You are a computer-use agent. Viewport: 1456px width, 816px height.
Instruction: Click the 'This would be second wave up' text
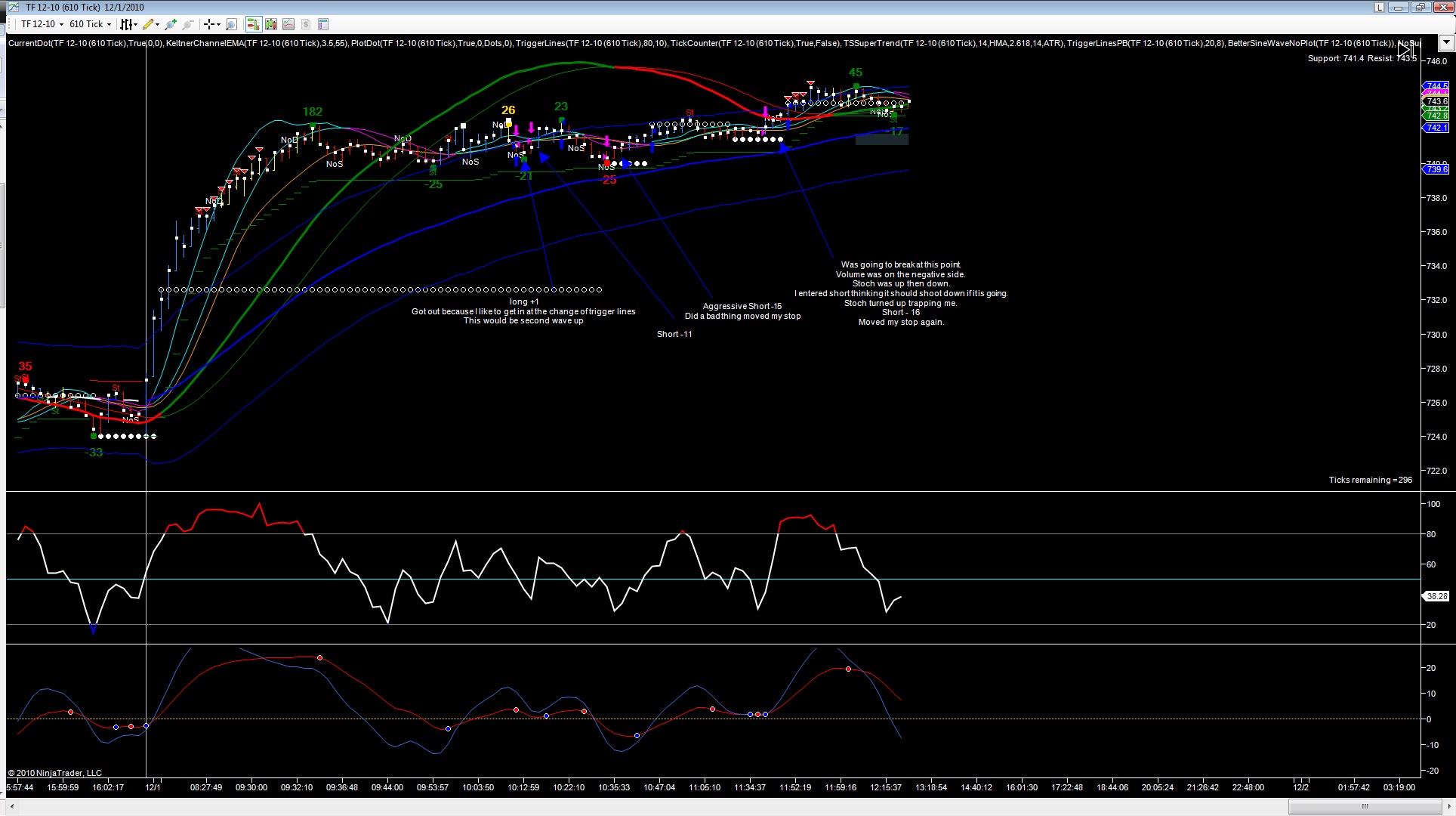pyautogui.click(x=523, y=320)
